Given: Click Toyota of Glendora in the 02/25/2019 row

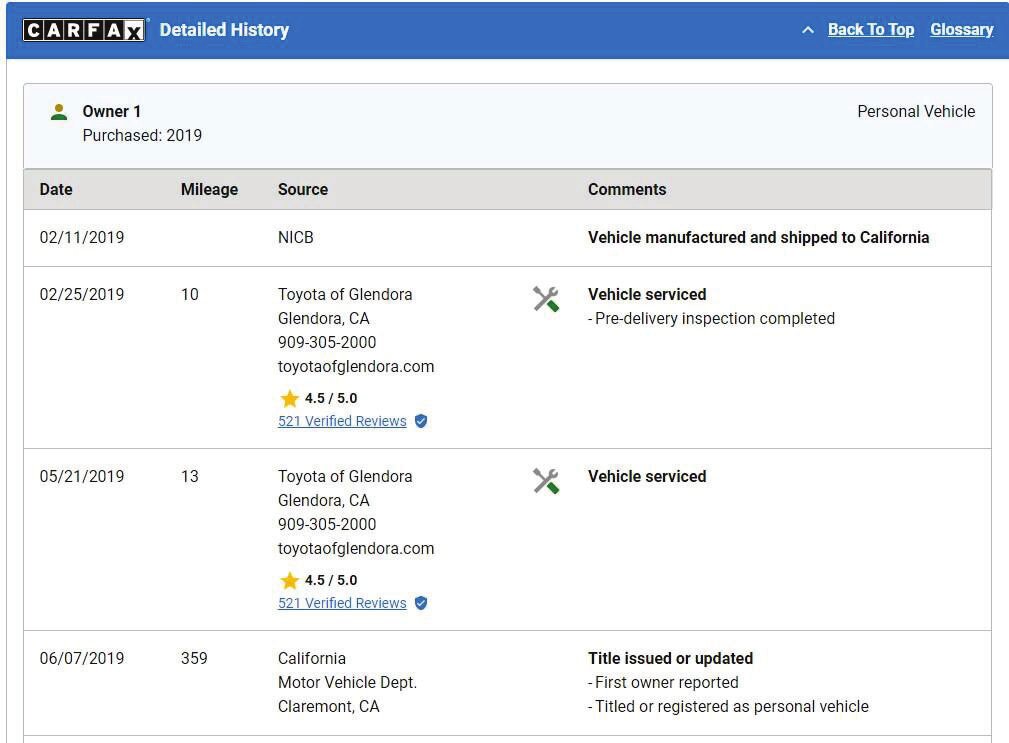Looking at the screenshot, I should pyautogui.click(x=345, y=295).
